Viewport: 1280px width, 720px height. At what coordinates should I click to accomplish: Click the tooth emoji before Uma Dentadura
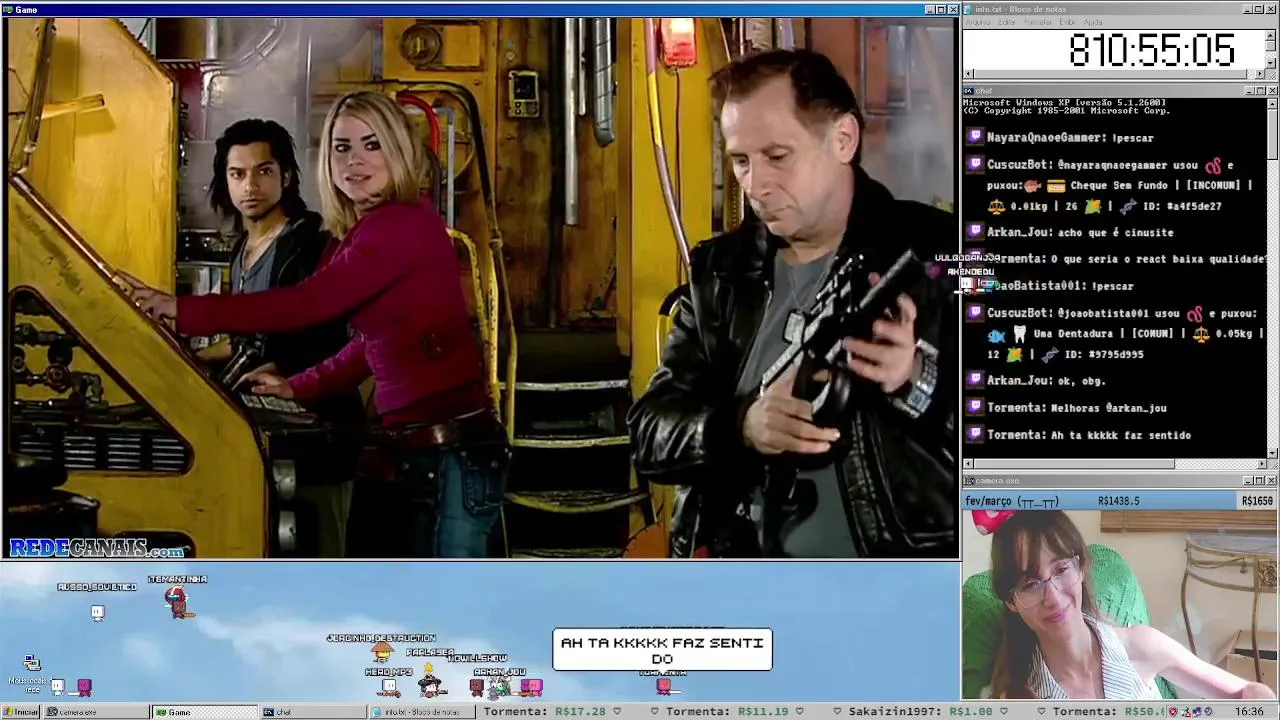click(1019, 333)
